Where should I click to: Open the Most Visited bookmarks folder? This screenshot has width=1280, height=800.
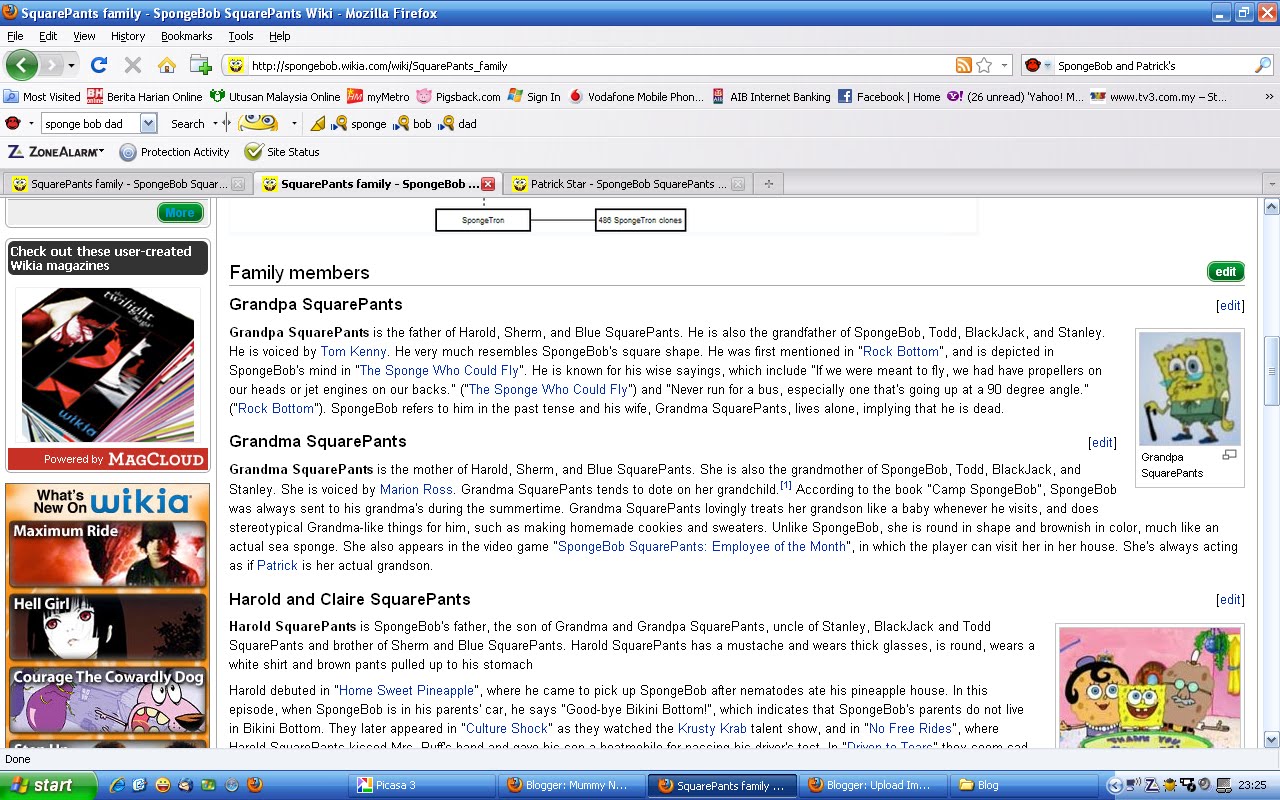point(42,97)
